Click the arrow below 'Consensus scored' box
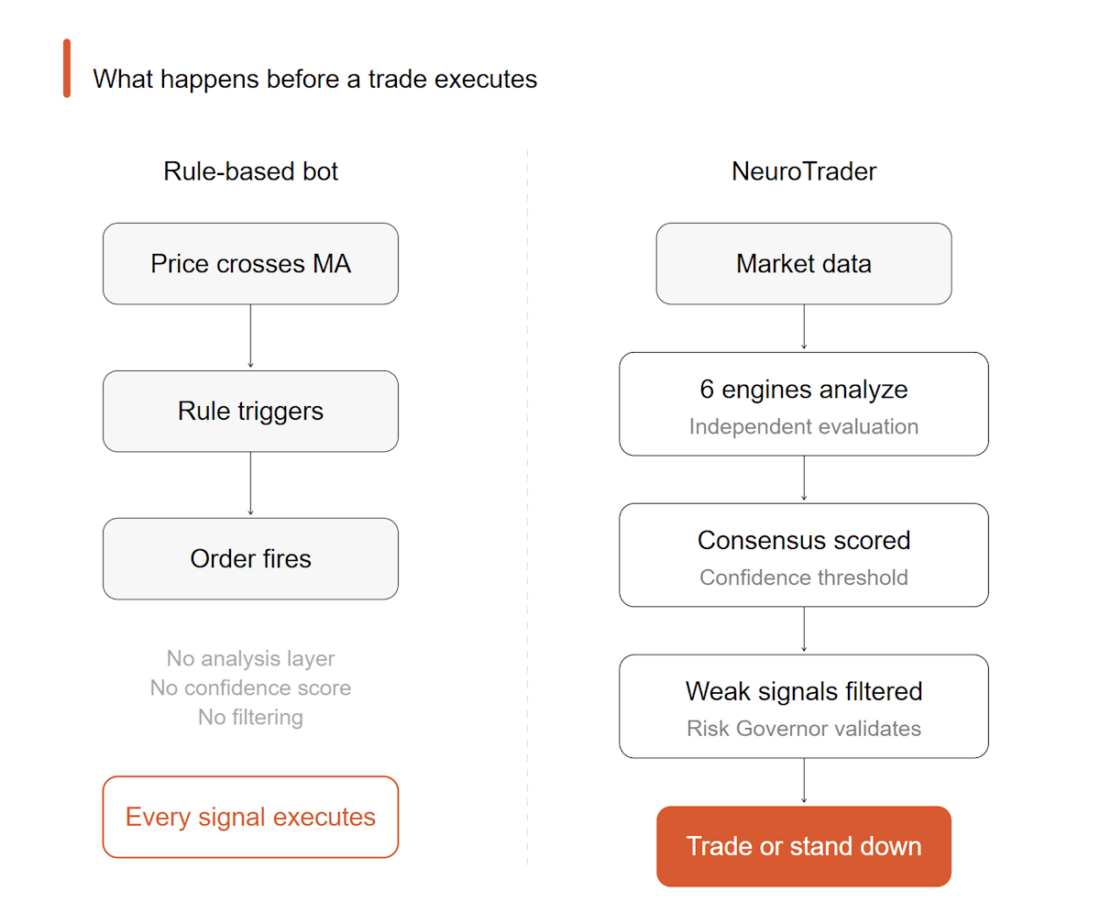This screenshot has width=1100, height=924. (804, 630)
